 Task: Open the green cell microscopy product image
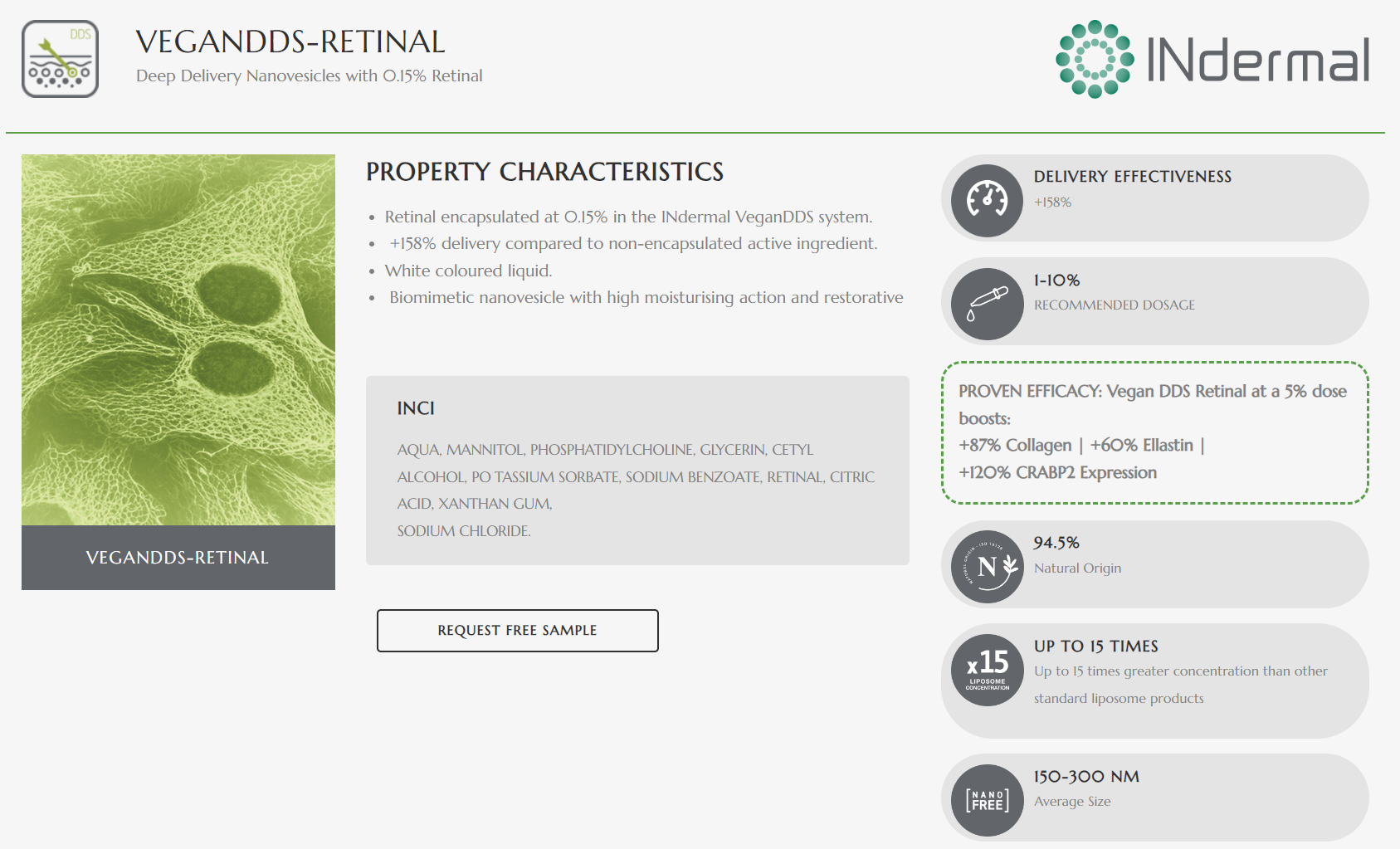tap(178, 339)
